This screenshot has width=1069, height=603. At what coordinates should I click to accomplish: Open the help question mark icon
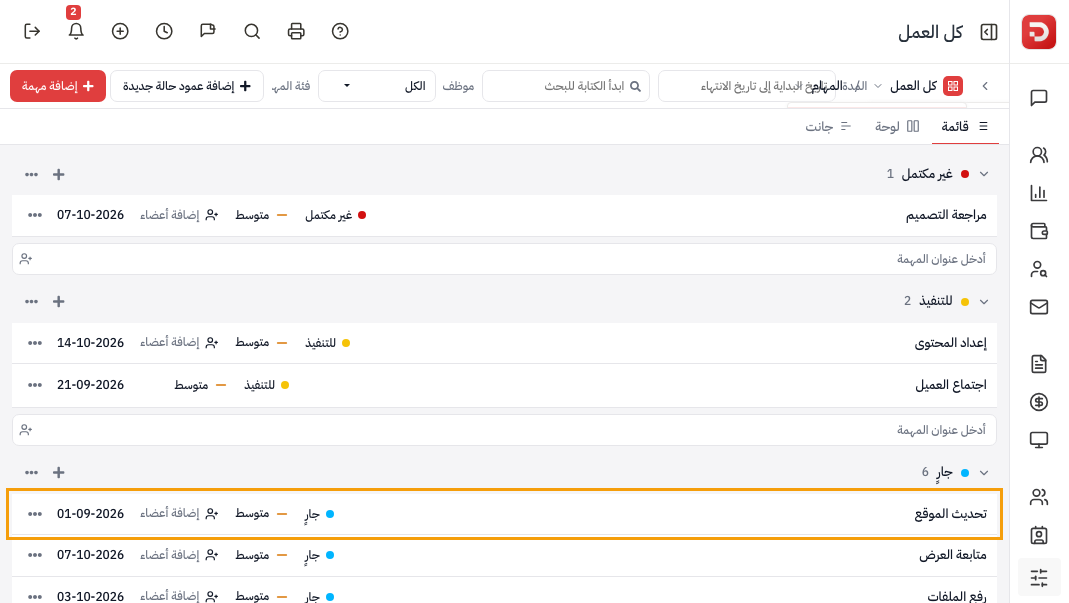[x=340, y=31]
